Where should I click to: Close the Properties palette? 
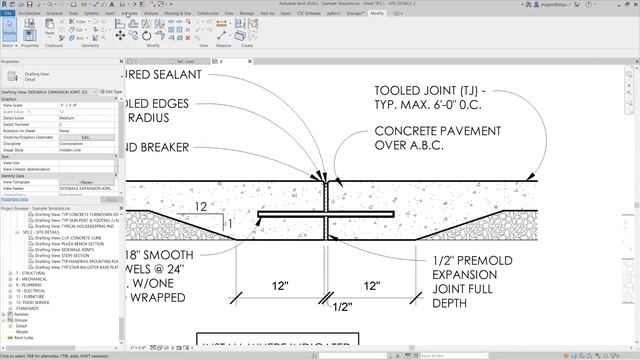pyautogui.click(x=121, y=61)
